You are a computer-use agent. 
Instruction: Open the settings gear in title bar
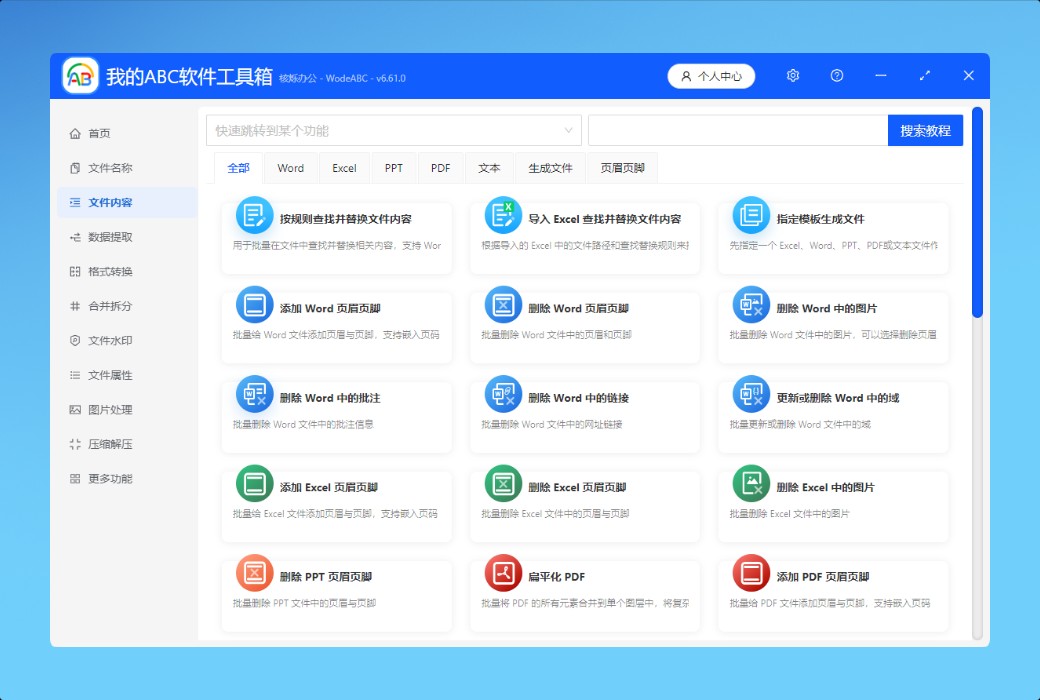click(x=793, y=76)
